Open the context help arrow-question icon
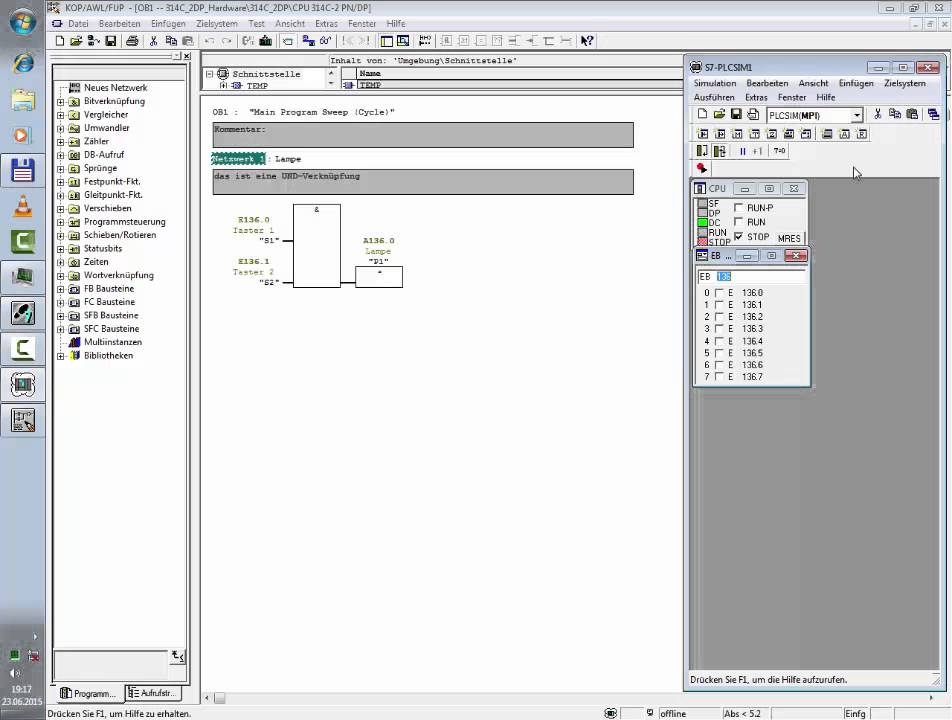 click(586, 41)
